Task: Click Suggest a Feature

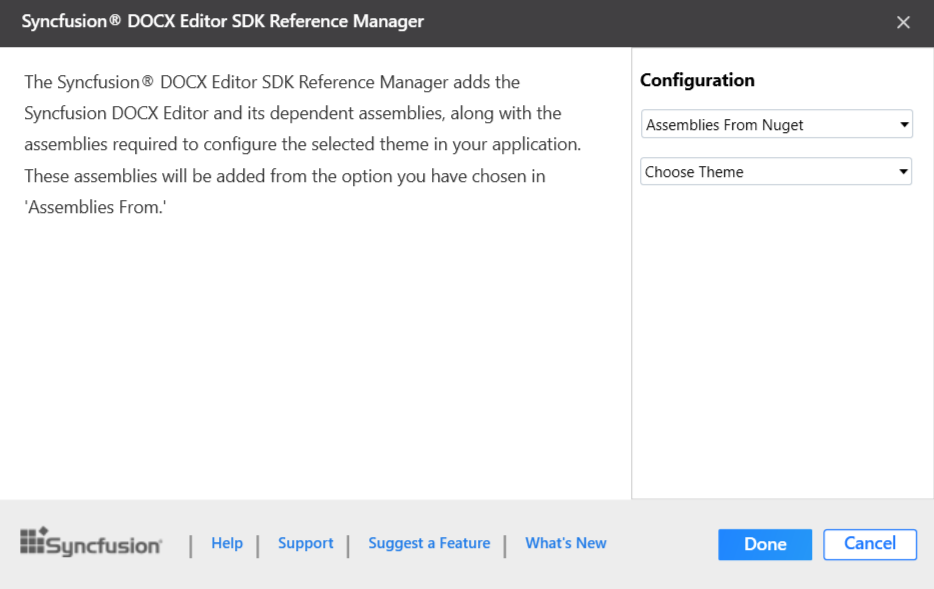Action: pyautogui.click(x=429, y=543)
